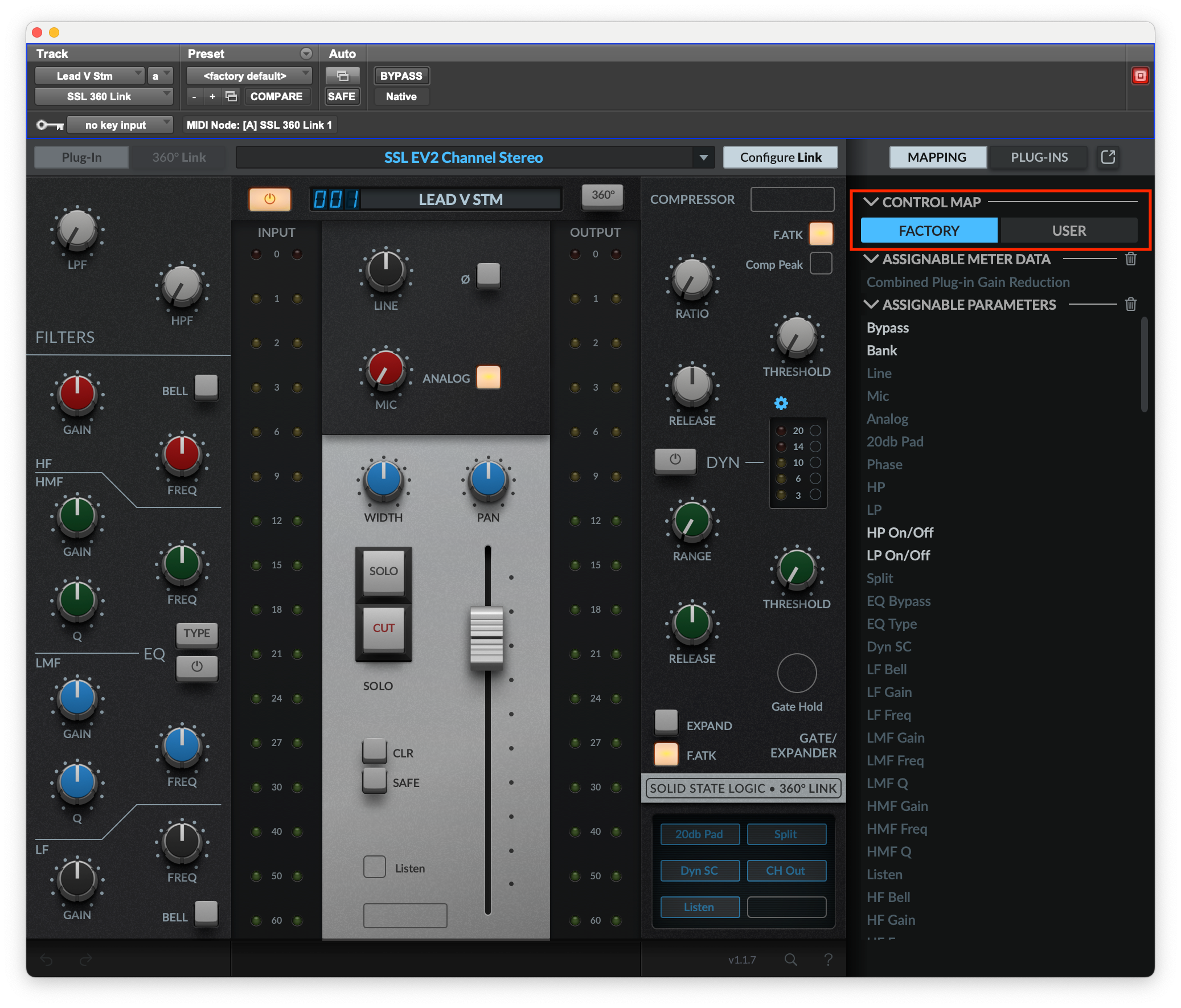
Task: Open help with the question mark icon
Action: point(828,960)
